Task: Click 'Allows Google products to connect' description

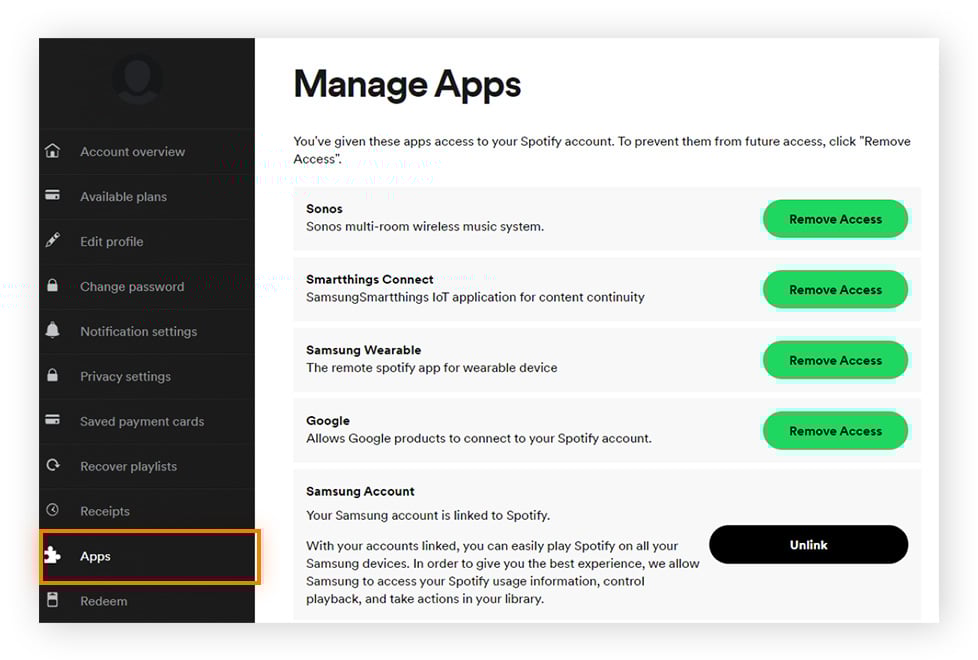Action: (x=478, y=438)
